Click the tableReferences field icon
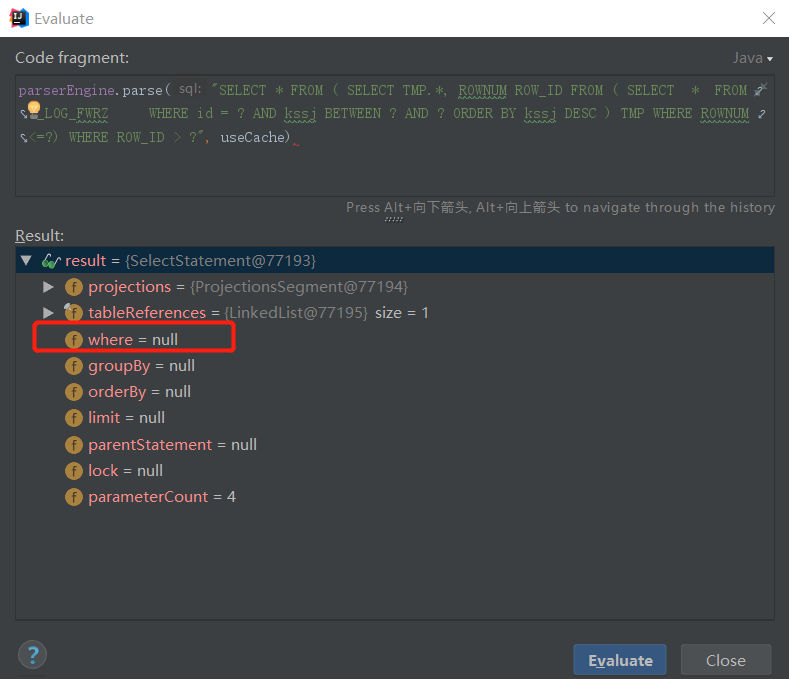The width and height of the screenshot is (789, 679). click(x=74, y=312)
